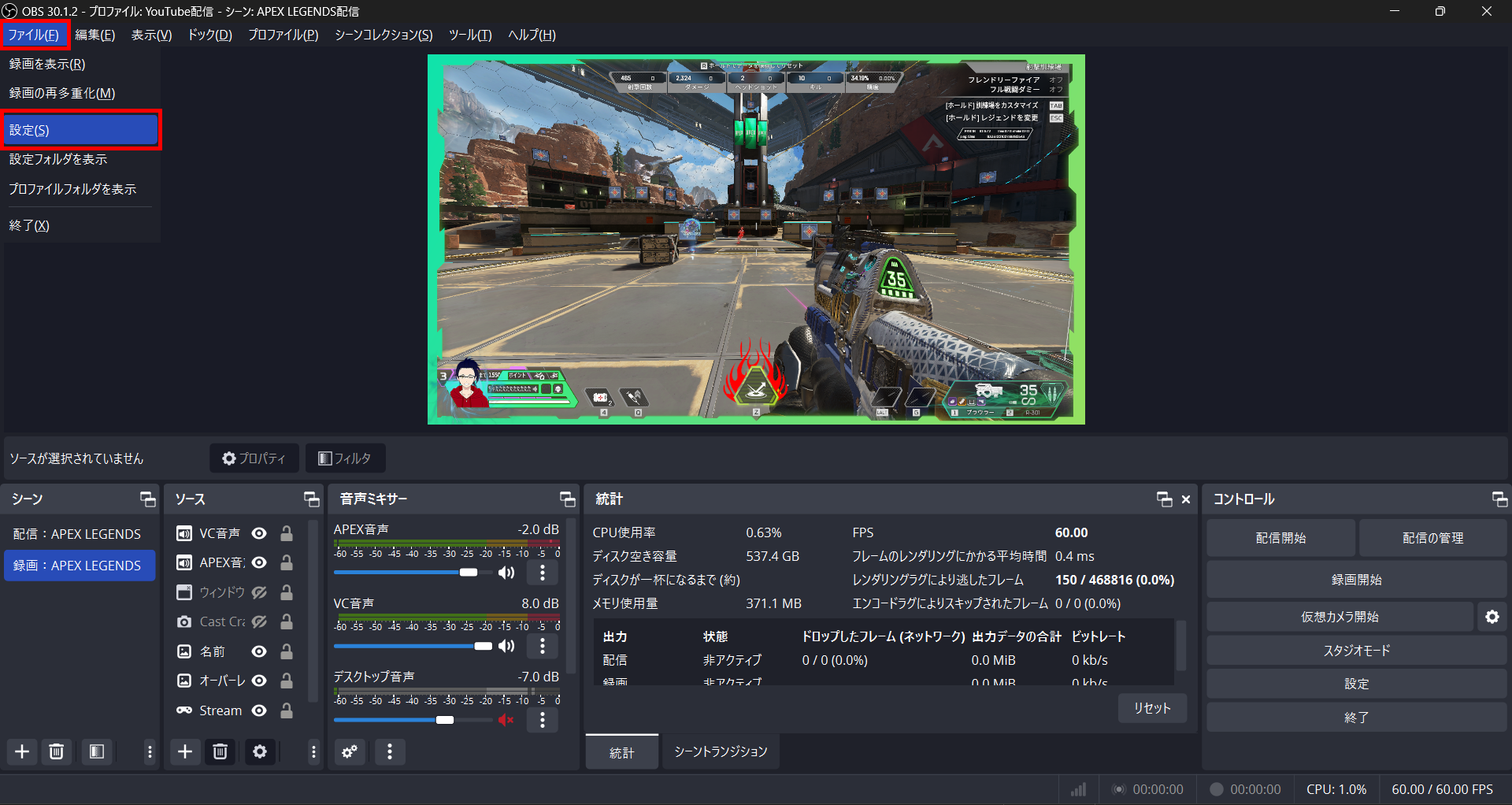Screen dimensions: 1512x805
Task: Hide the Stream source
Action: [x=259, y=710]
